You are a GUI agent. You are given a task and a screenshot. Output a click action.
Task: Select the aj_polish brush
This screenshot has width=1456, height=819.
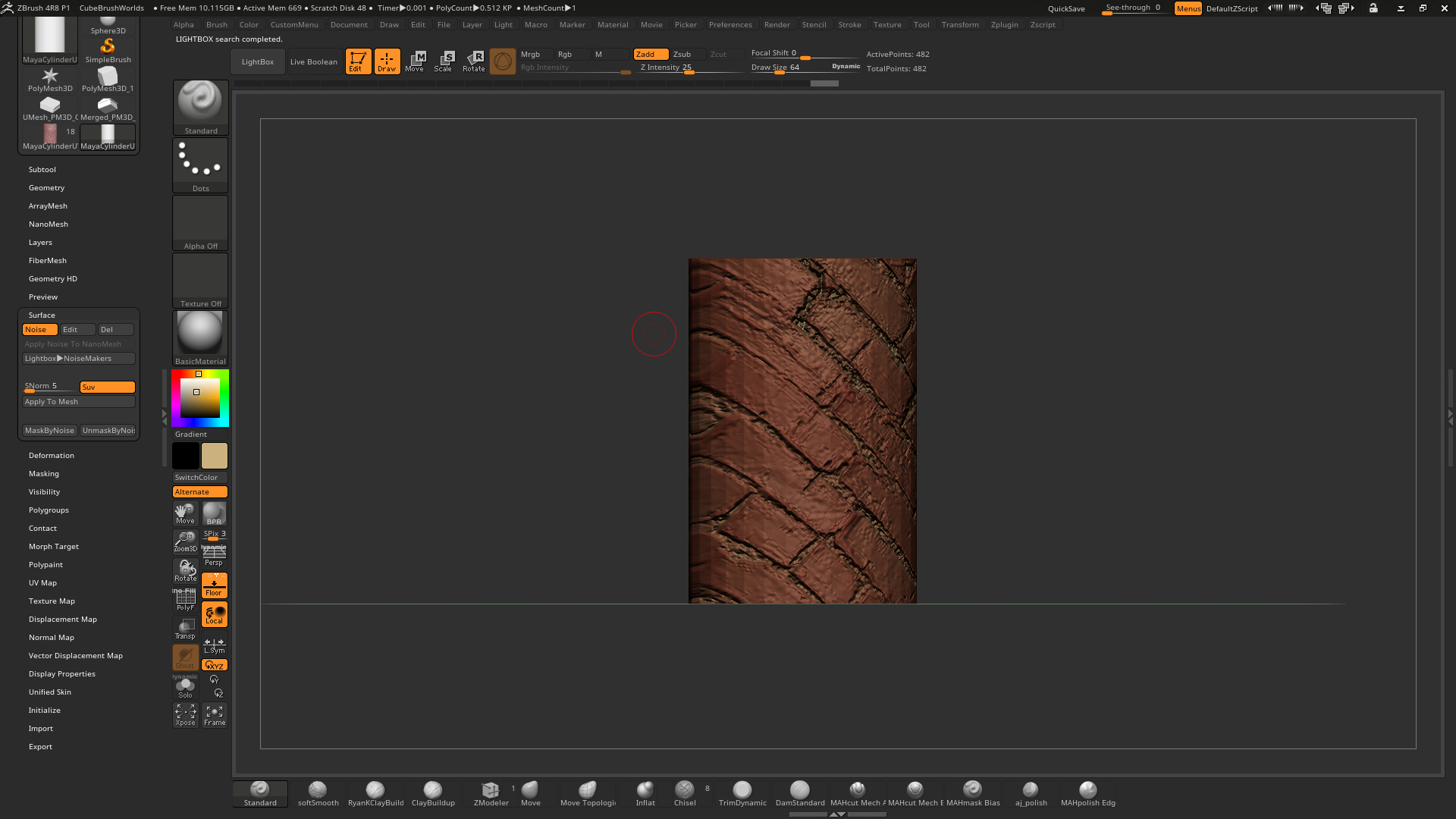(x=1031, y=794)
